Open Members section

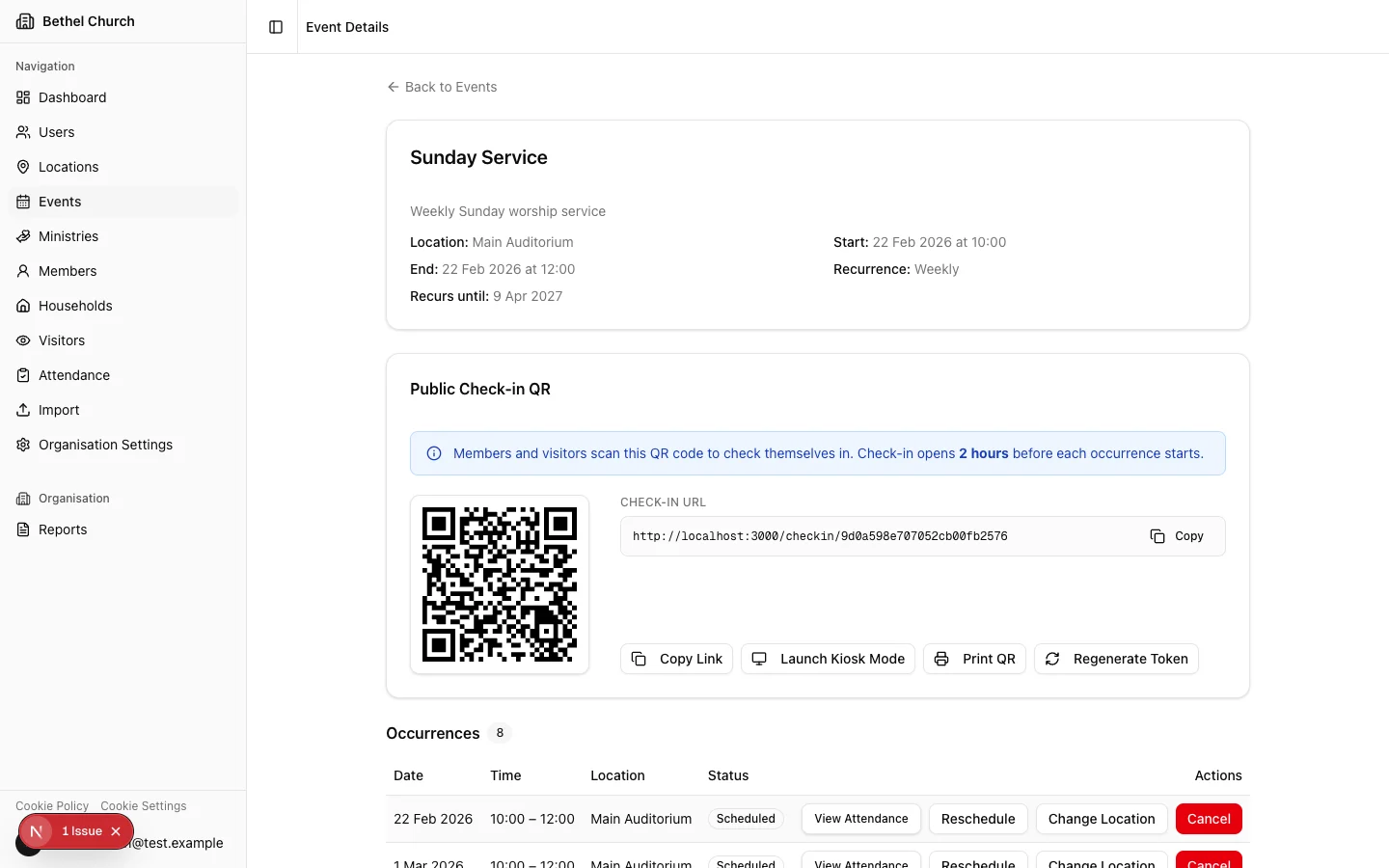[123, 271]
